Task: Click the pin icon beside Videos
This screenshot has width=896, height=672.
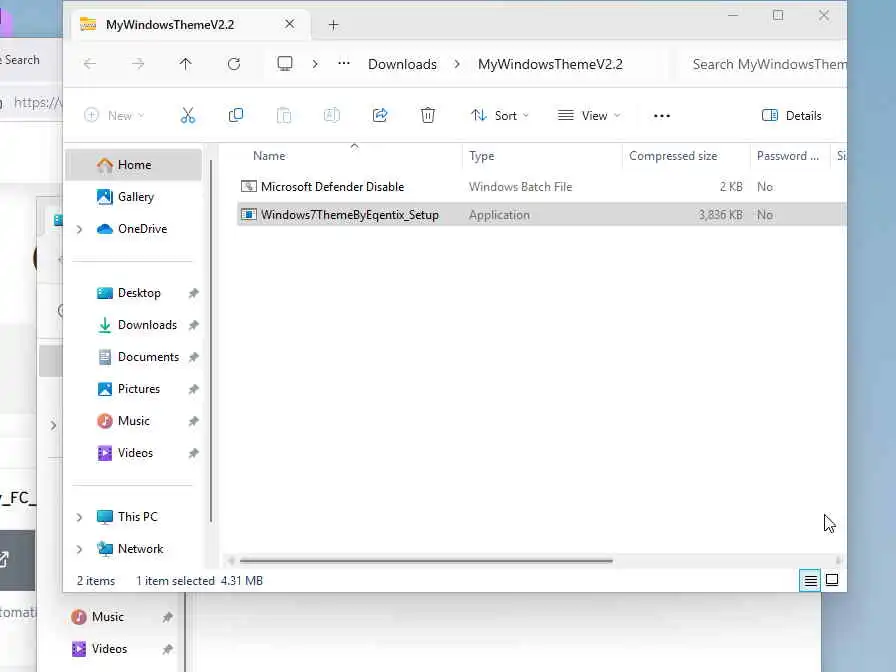Action: (x=193, y=453)
